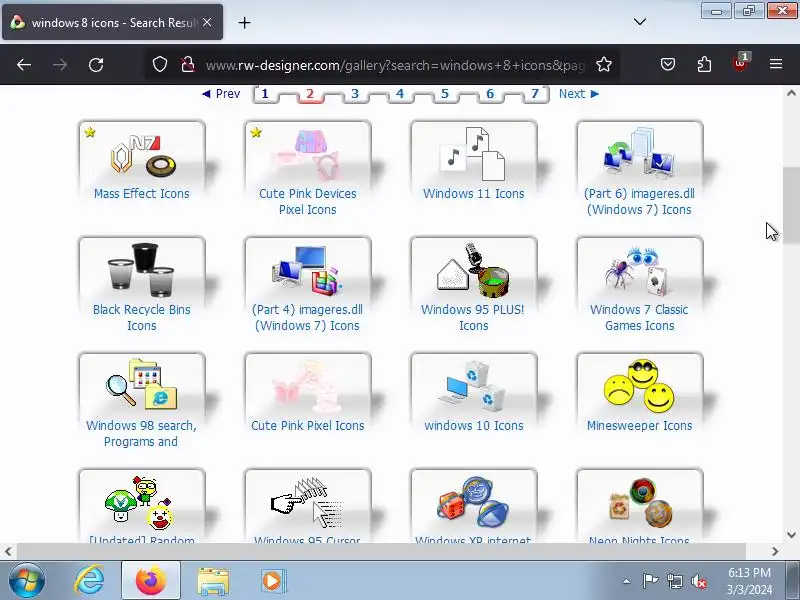This screenshot has height=600, width=800.
Task: Open Minesweeper Icons smiley thumbnail
Action: pos(640,386)
